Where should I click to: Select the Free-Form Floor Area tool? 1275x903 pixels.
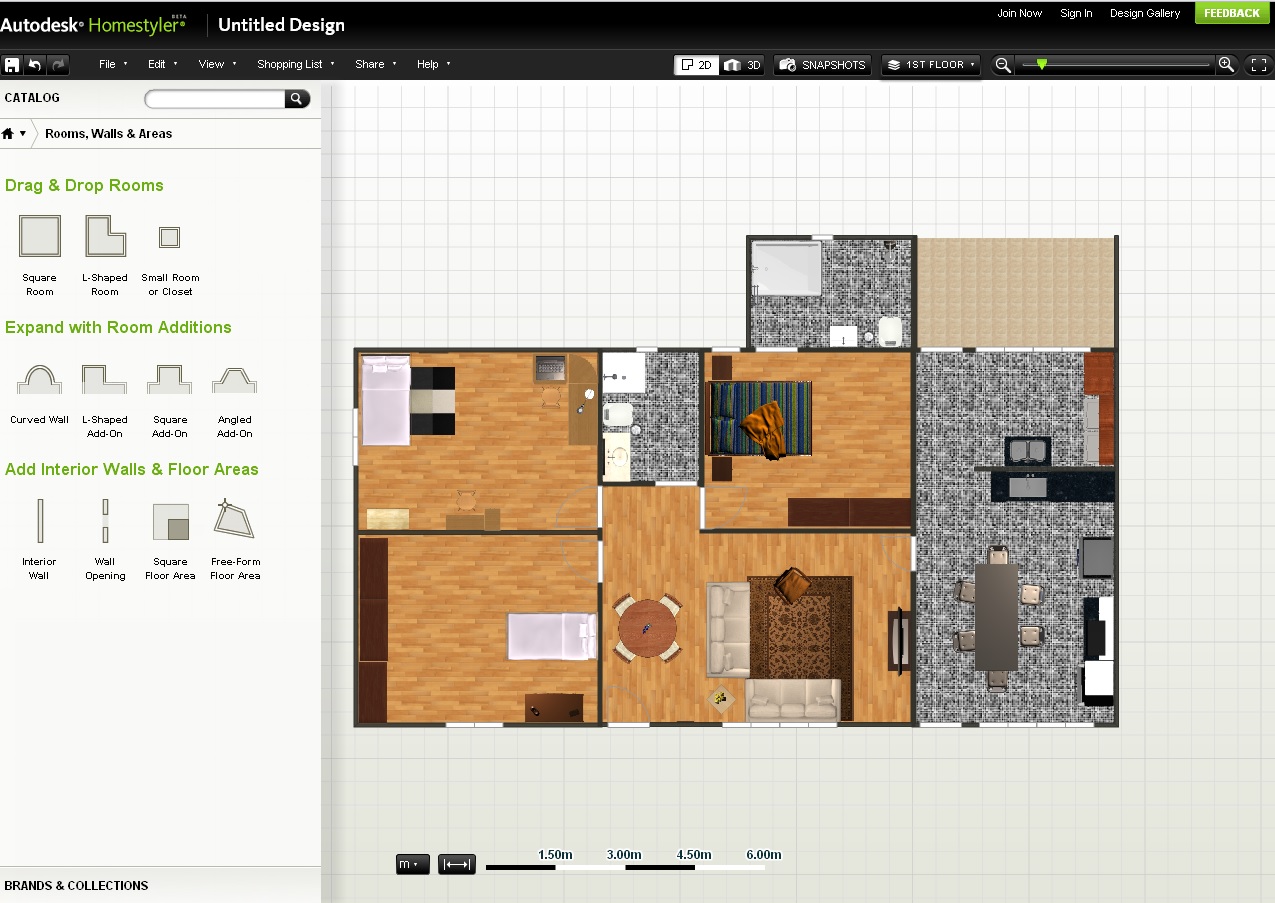click(x=234, y=520)
